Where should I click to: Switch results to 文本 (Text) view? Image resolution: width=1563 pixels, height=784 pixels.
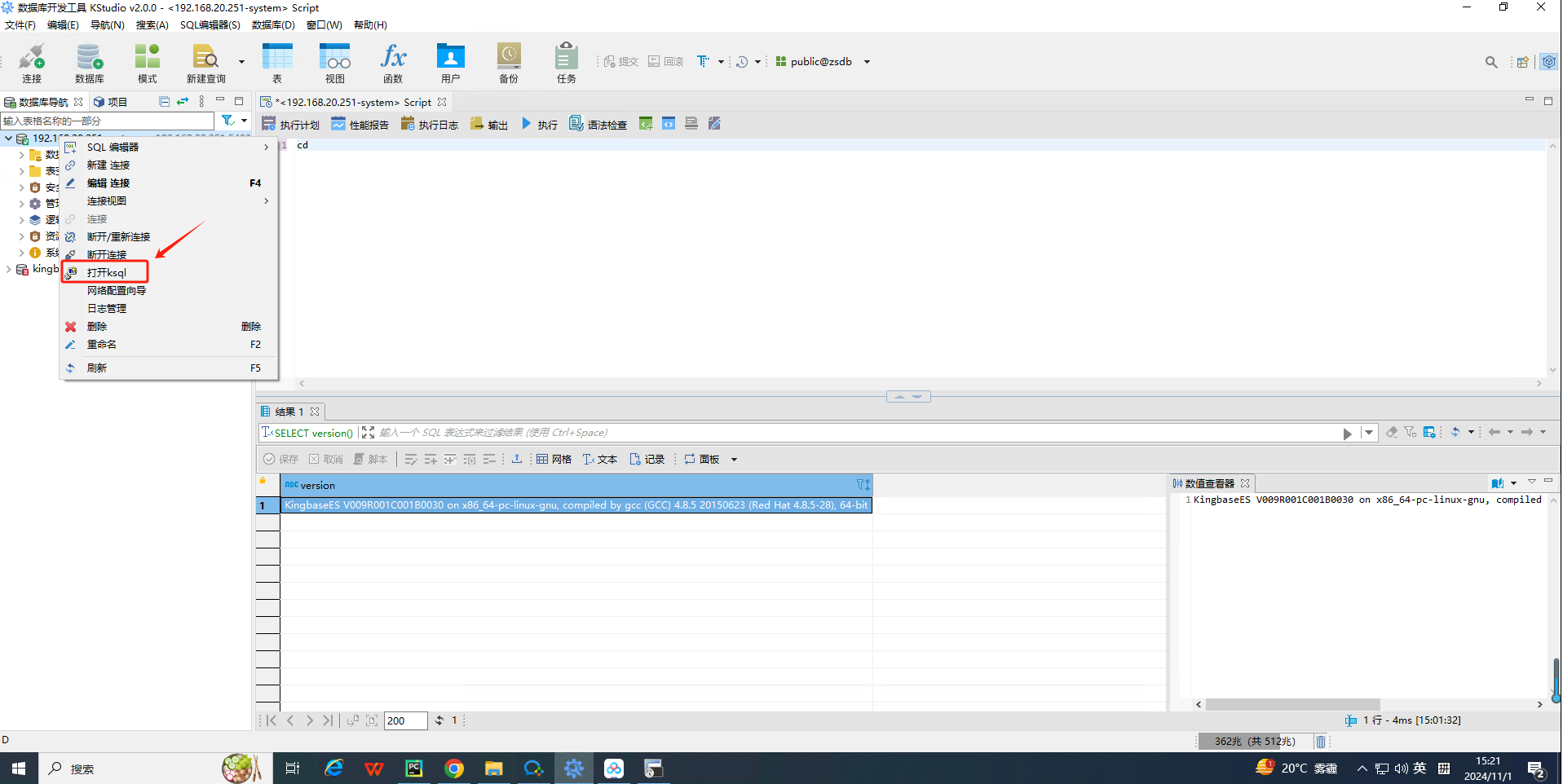600,460
